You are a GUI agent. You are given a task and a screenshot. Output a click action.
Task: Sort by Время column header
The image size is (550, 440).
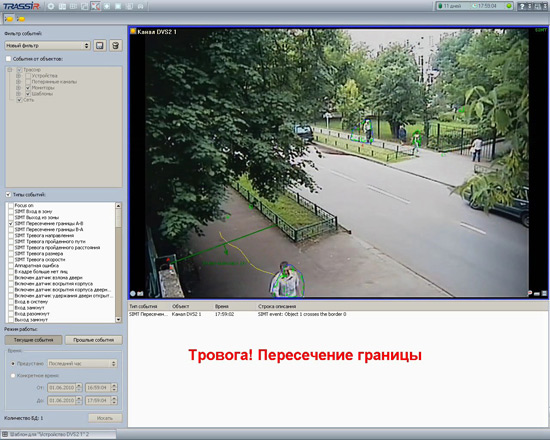coord(222,306)
